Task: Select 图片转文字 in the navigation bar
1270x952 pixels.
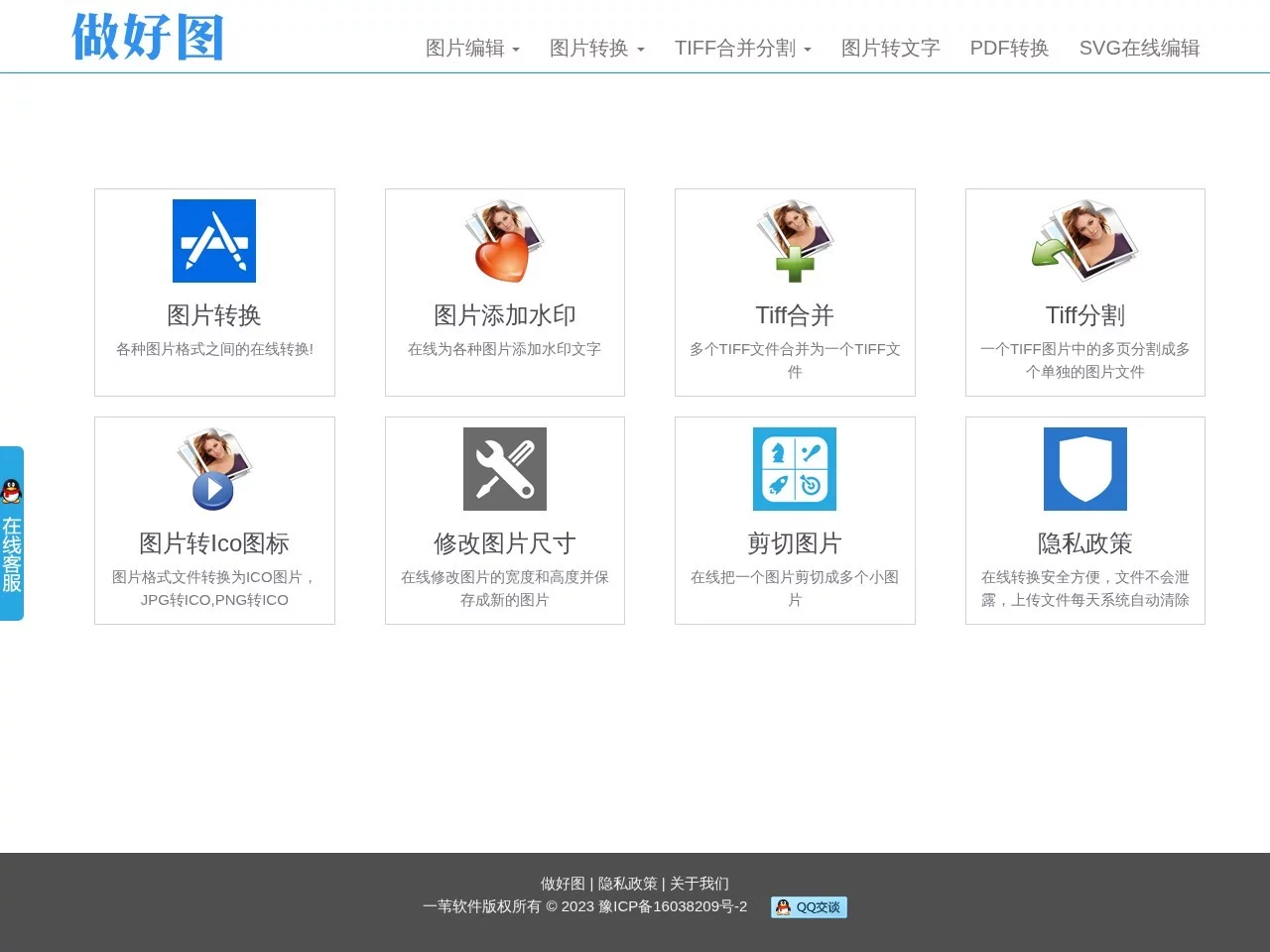Action: (889, 48)
